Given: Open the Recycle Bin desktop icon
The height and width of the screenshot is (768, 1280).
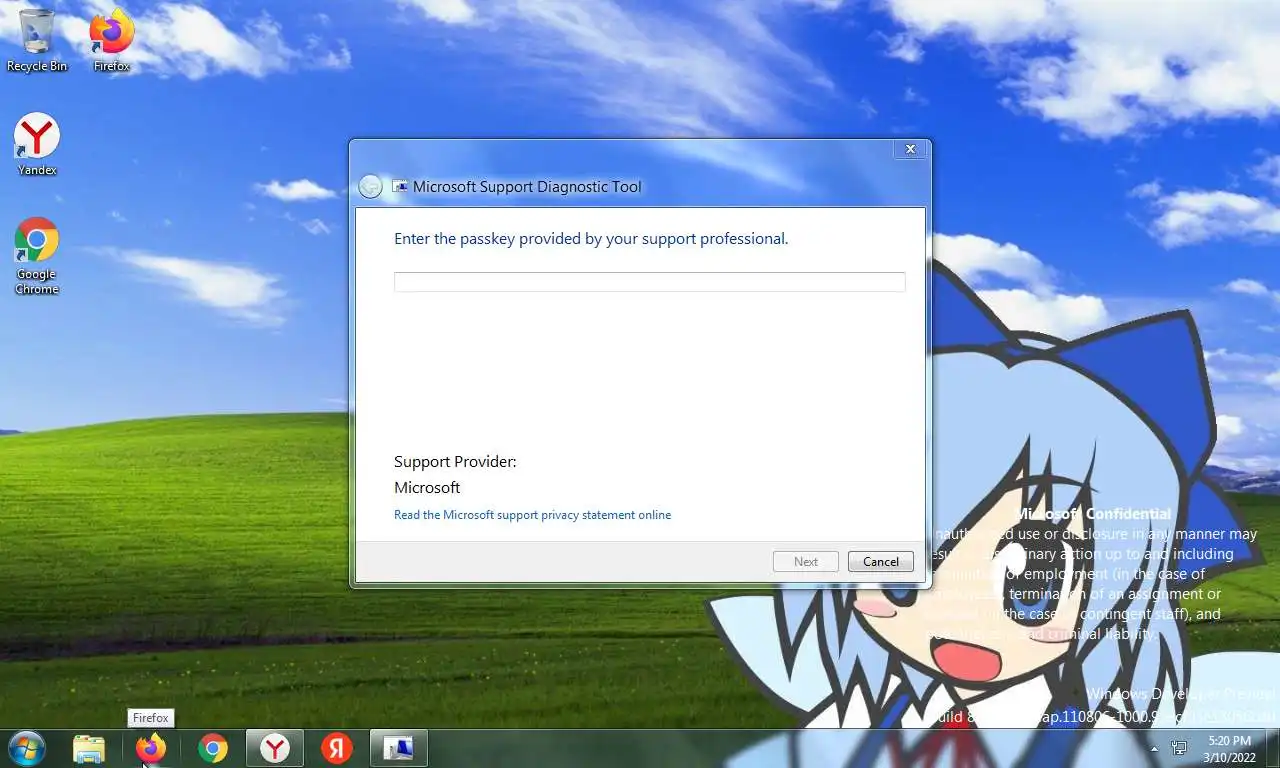Looking at the screenshot, I should point(37,40).
